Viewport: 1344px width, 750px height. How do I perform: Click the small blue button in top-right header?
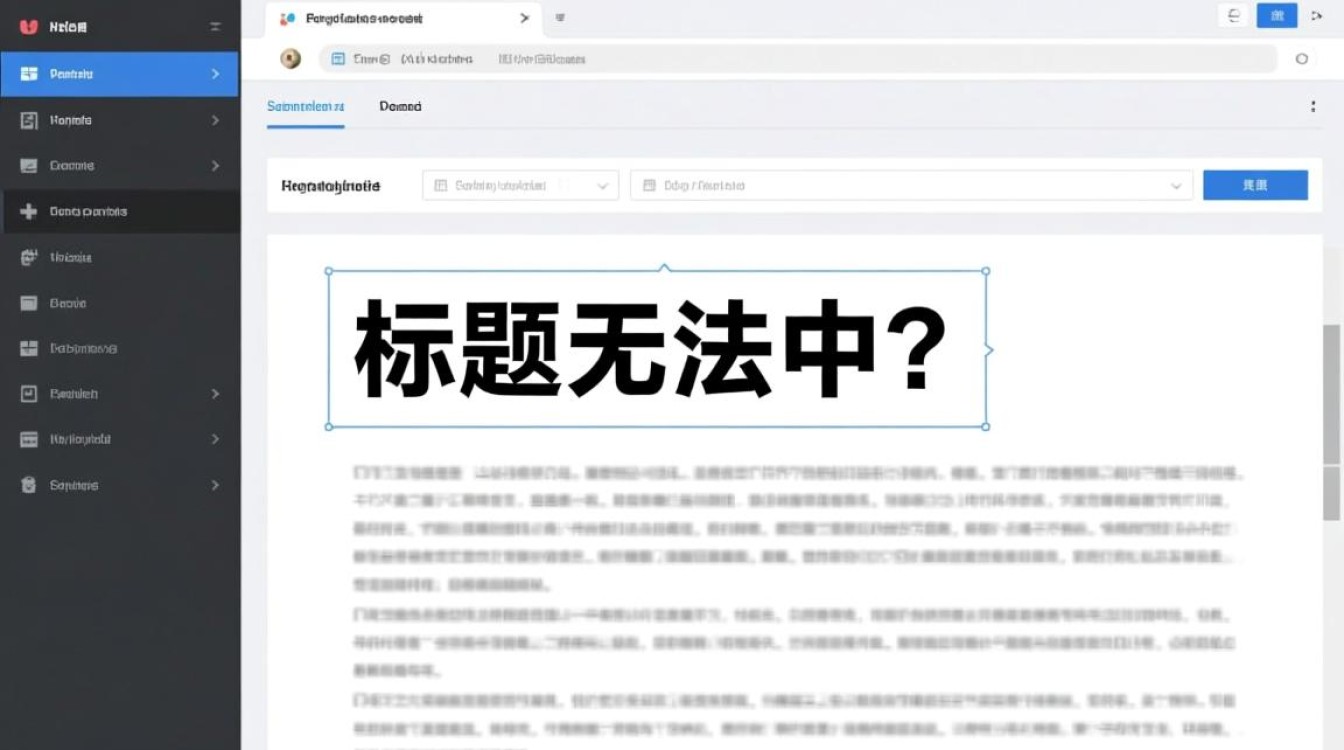[x=1277, y=15]
